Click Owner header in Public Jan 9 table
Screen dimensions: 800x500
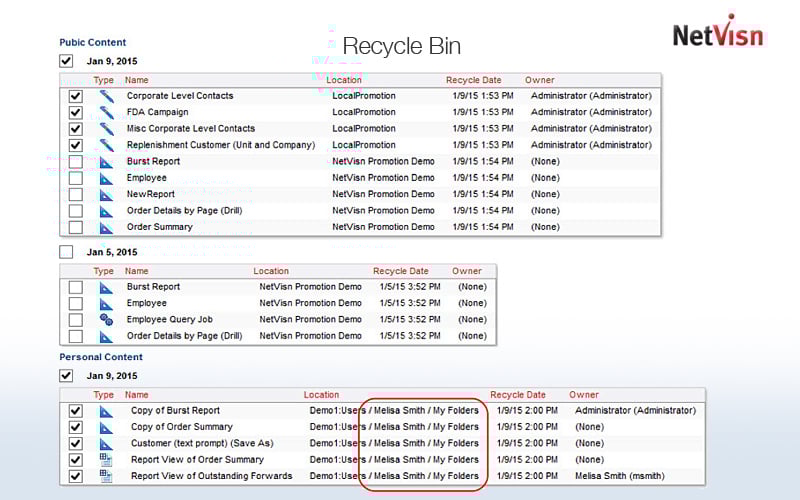[x=540, y=80]
